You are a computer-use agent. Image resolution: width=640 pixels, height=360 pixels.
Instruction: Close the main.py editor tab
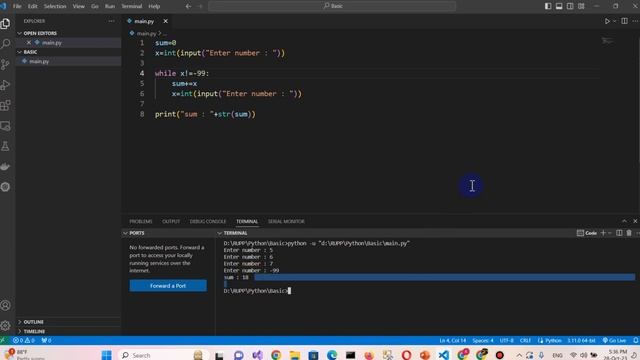tap(165, 21)
